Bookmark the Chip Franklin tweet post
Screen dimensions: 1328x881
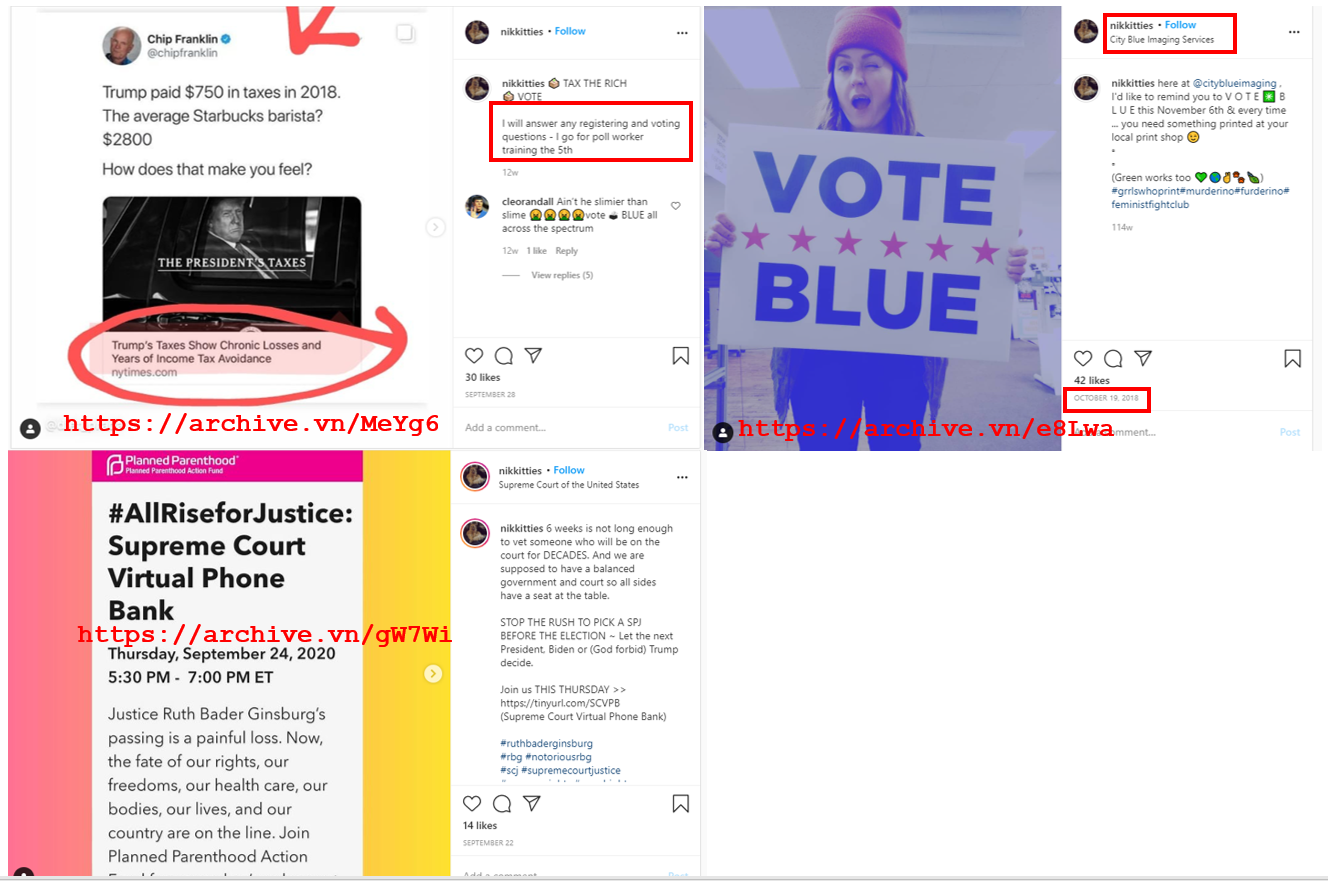[680, 356]
